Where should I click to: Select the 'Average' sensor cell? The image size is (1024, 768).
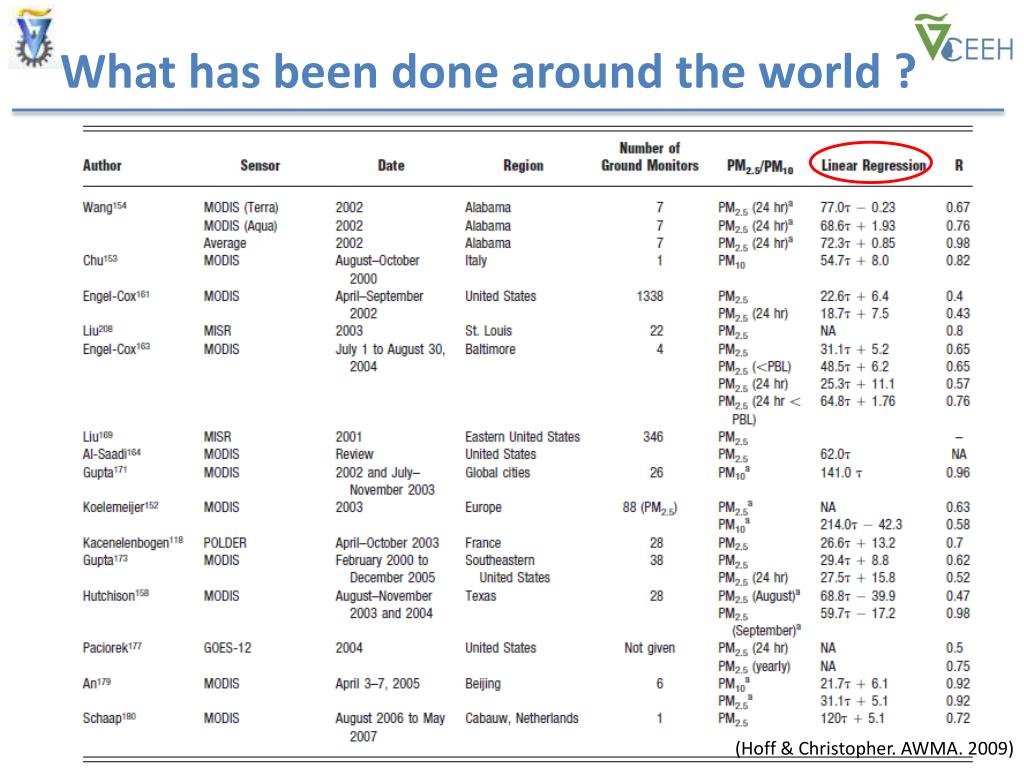[x=225, y=243]
